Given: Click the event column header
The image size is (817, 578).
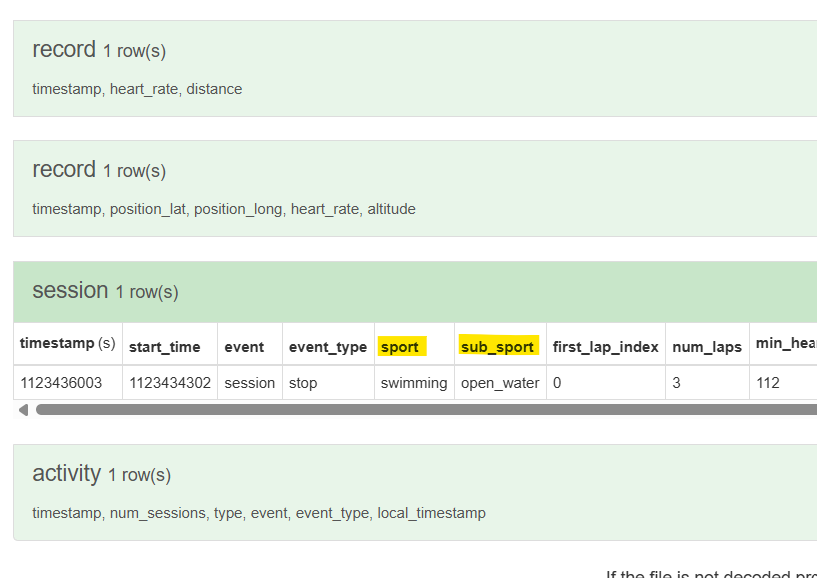Looking at the screenshot, I should point(244,347).
